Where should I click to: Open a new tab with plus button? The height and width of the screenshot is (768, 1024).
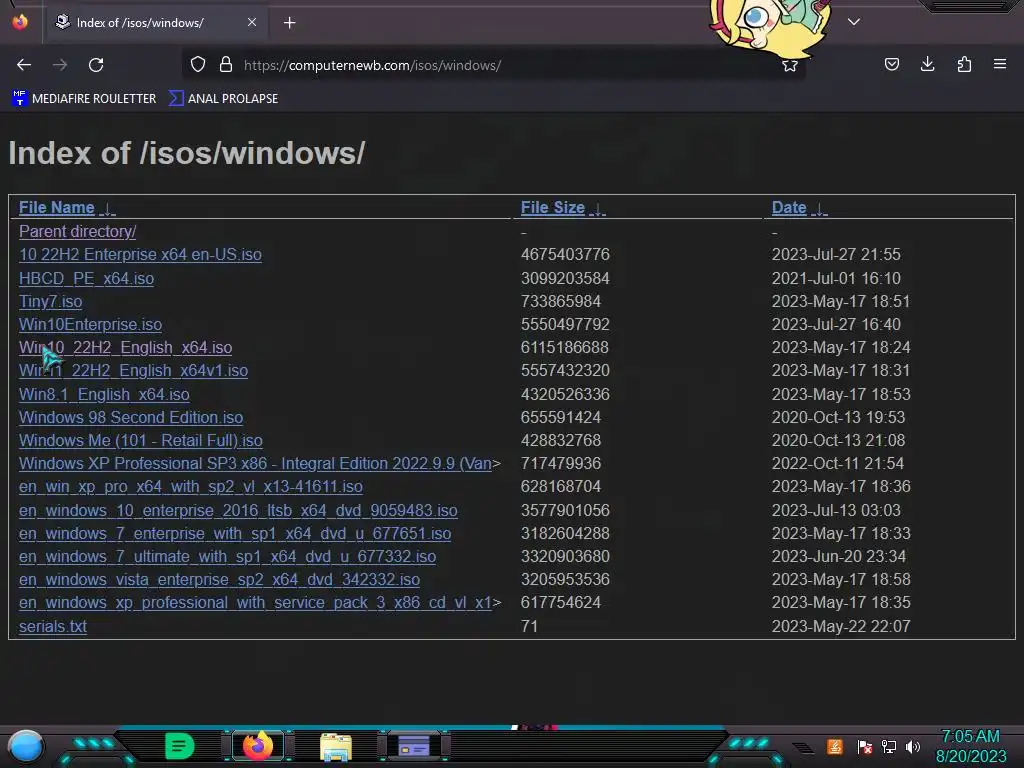(x=289, y=23)
